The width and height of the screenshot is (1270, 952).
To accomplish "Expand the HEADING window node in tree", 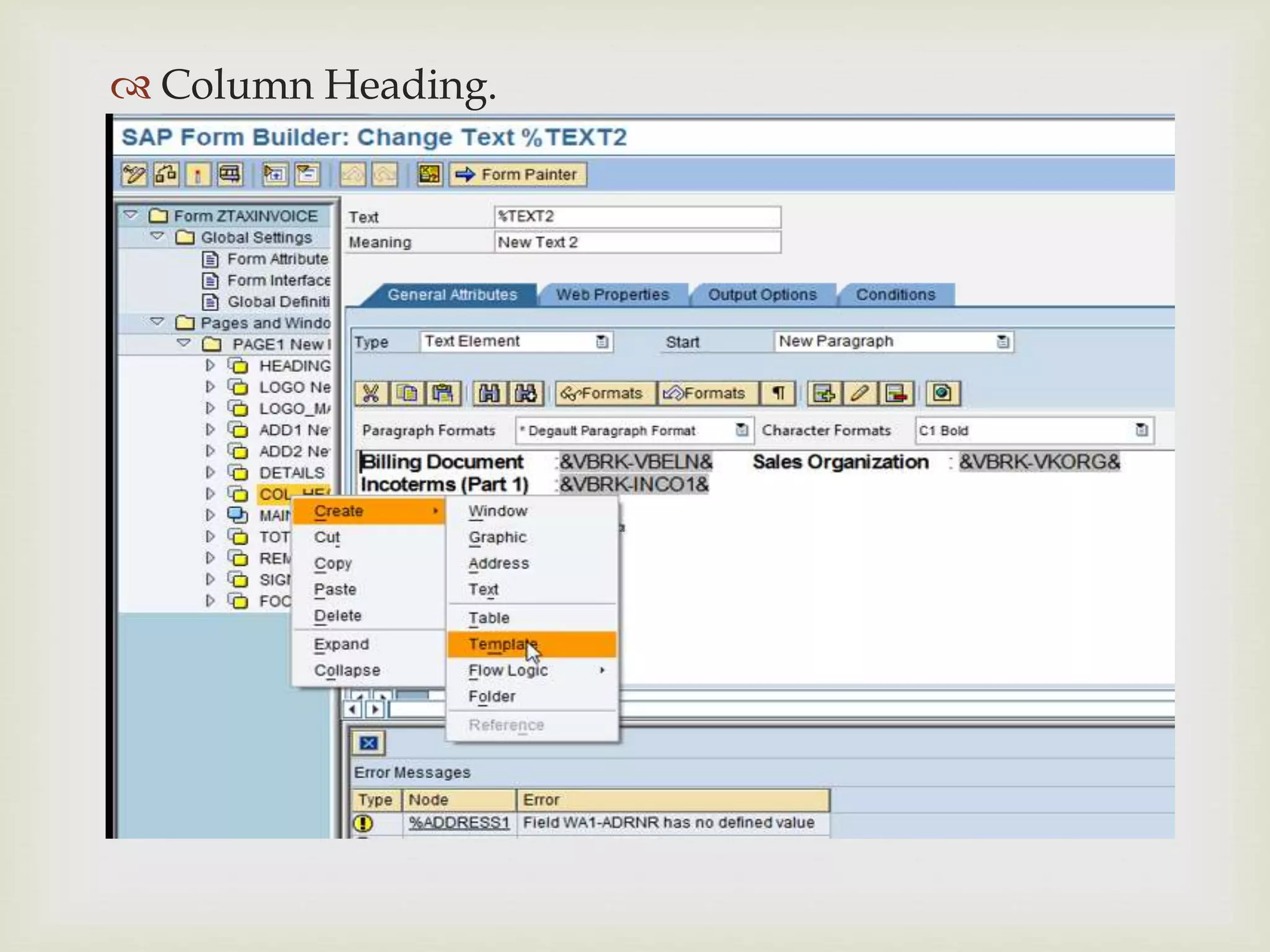I will [210, 366].
